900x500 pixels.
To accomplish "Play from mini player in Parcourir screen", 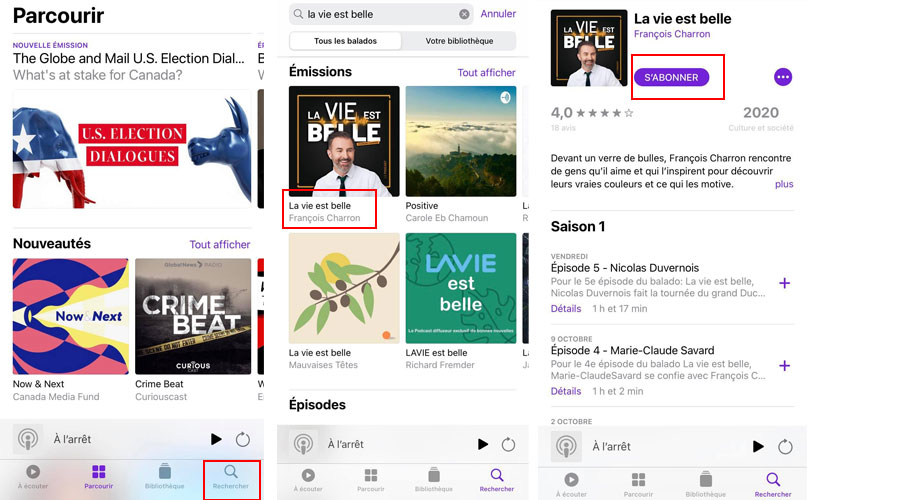I will point(216,439).
